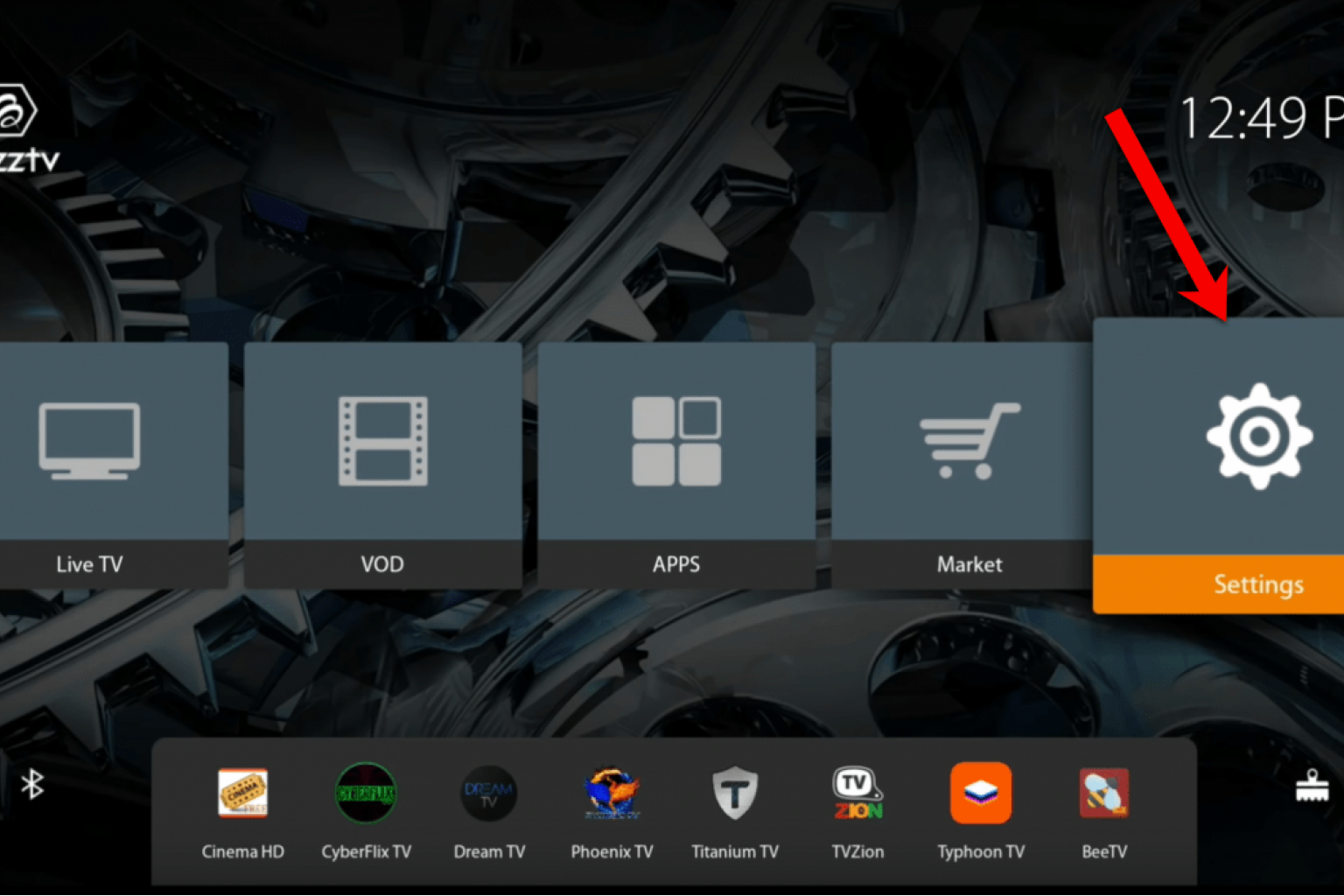Select the VOD tile label
Screen dimensions: 1344x896
click(382, 564)
